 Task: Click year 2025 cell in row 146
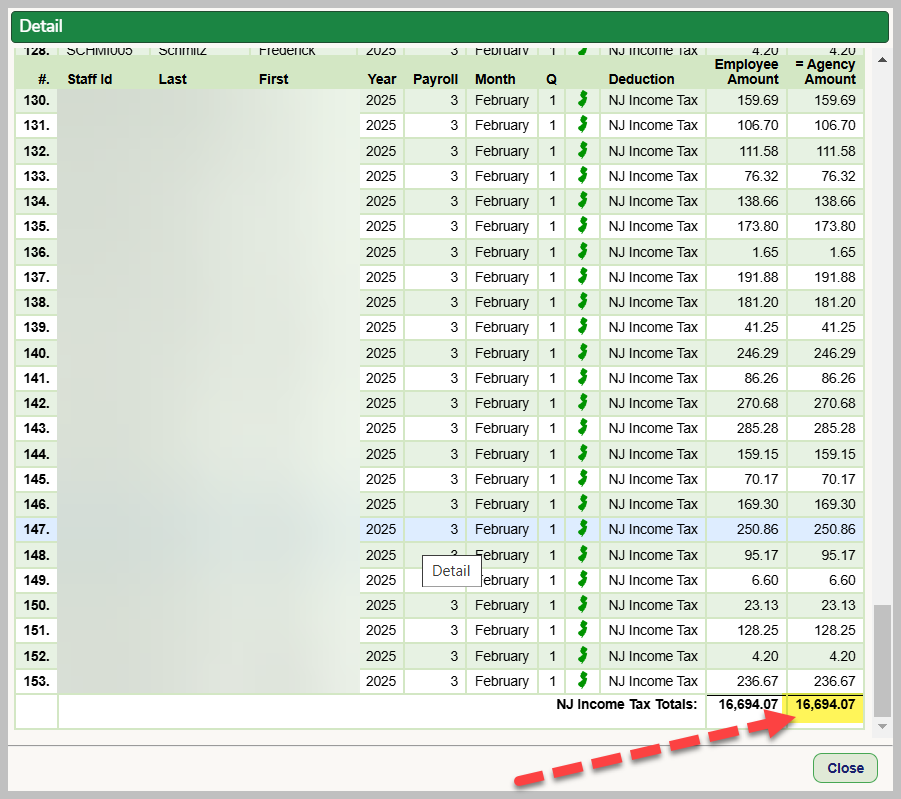click(381, 504)
